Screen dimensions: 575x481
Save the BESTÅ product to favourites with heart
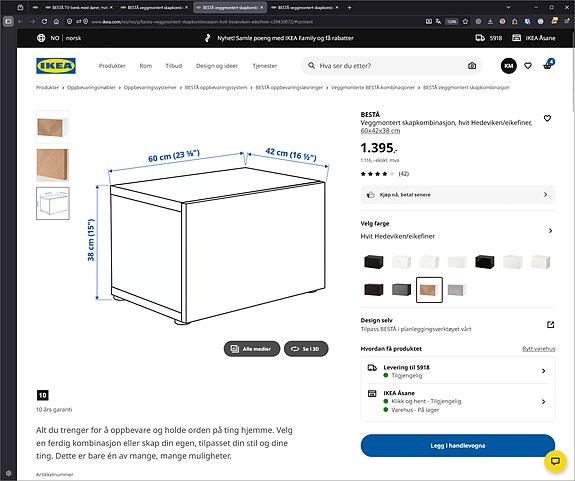click(547, 118)
